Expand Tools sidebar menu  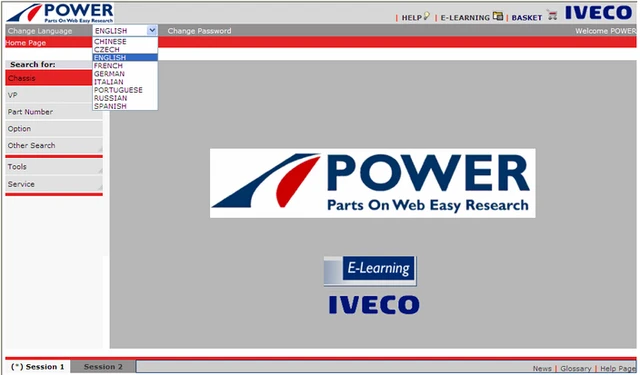pos(54,166)
